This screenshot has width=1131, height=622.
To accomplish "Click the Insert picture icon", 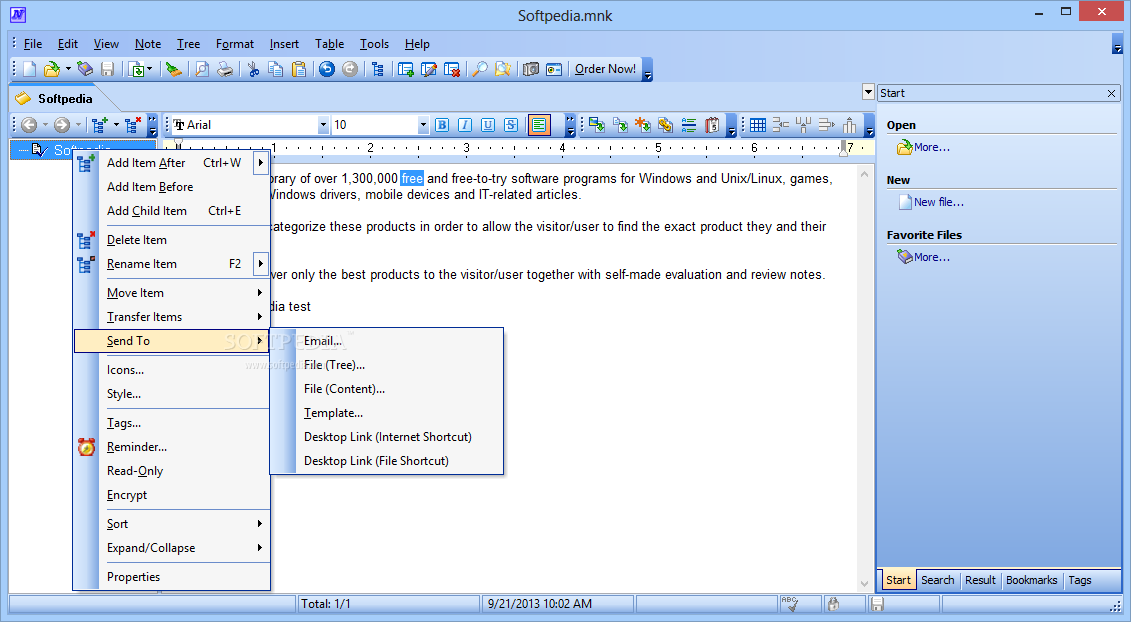I will click(597, 125).
